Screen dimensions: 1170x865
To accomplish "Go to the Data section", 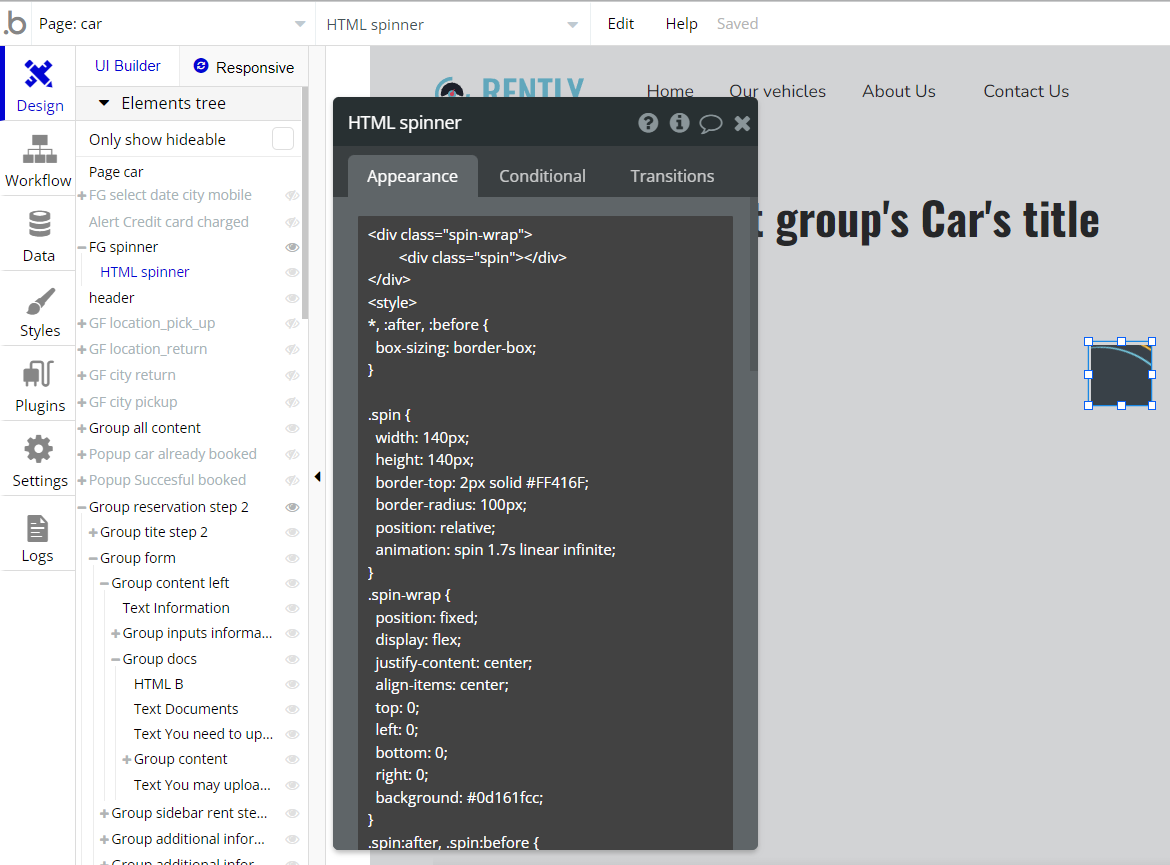I will (x=39, y=235).
